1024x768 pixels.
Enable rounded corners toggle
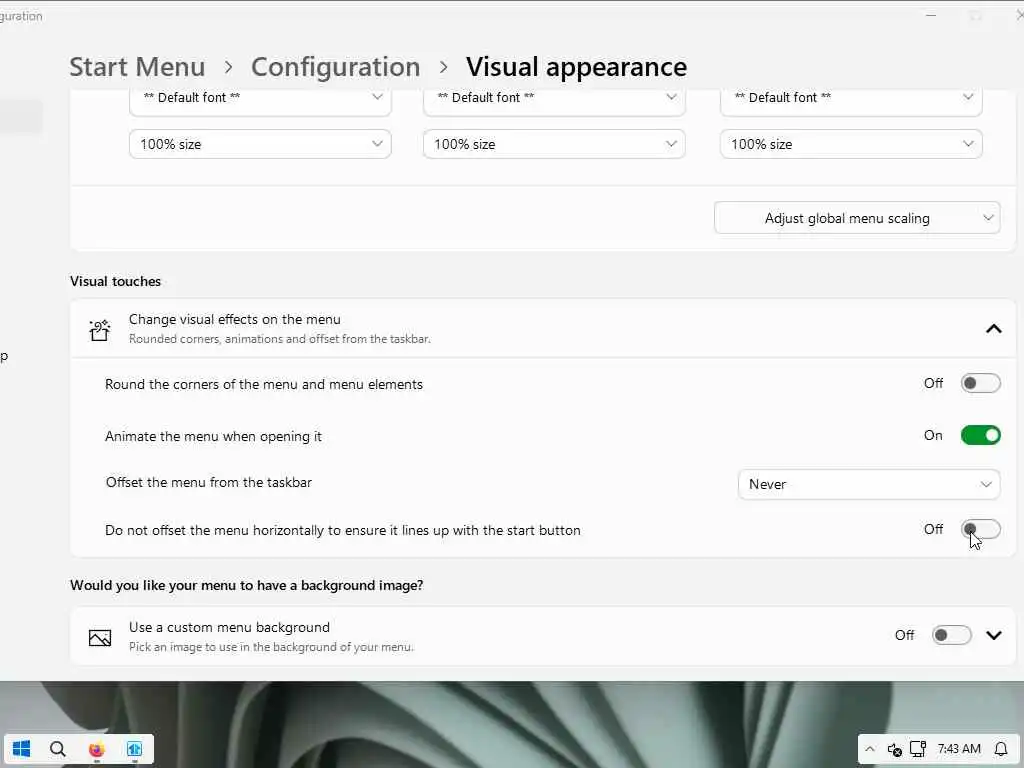point(980,383)
